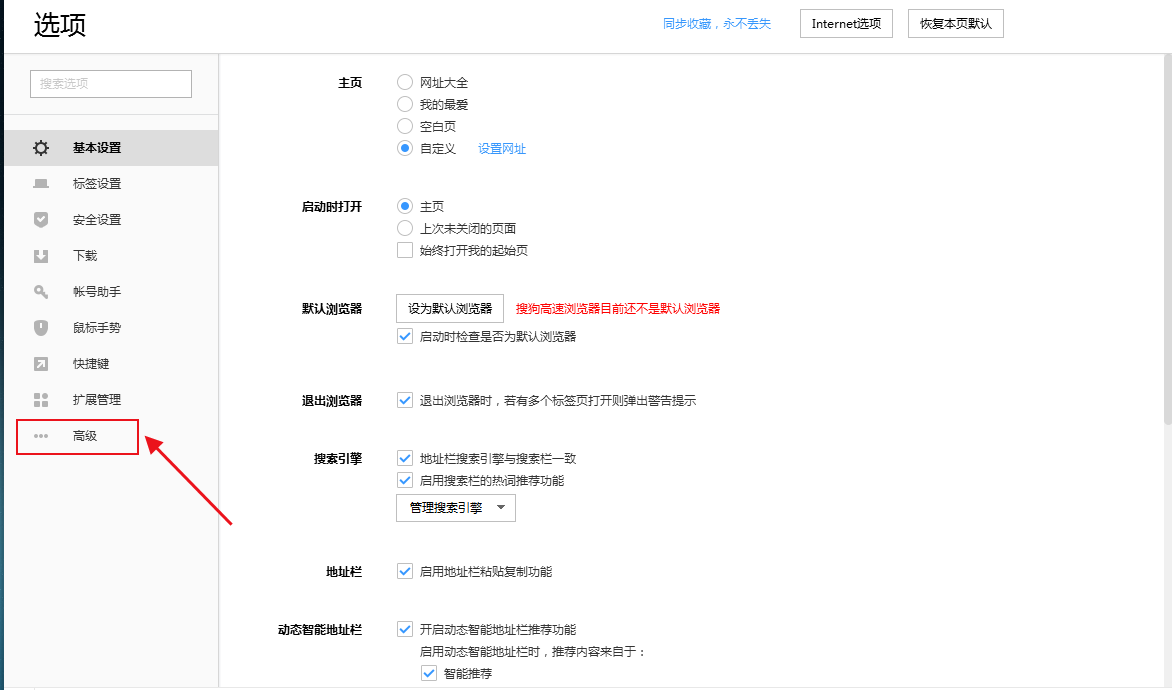
Task: Click the mouse icon beside 鼠标手势
Action: (41, 327)
